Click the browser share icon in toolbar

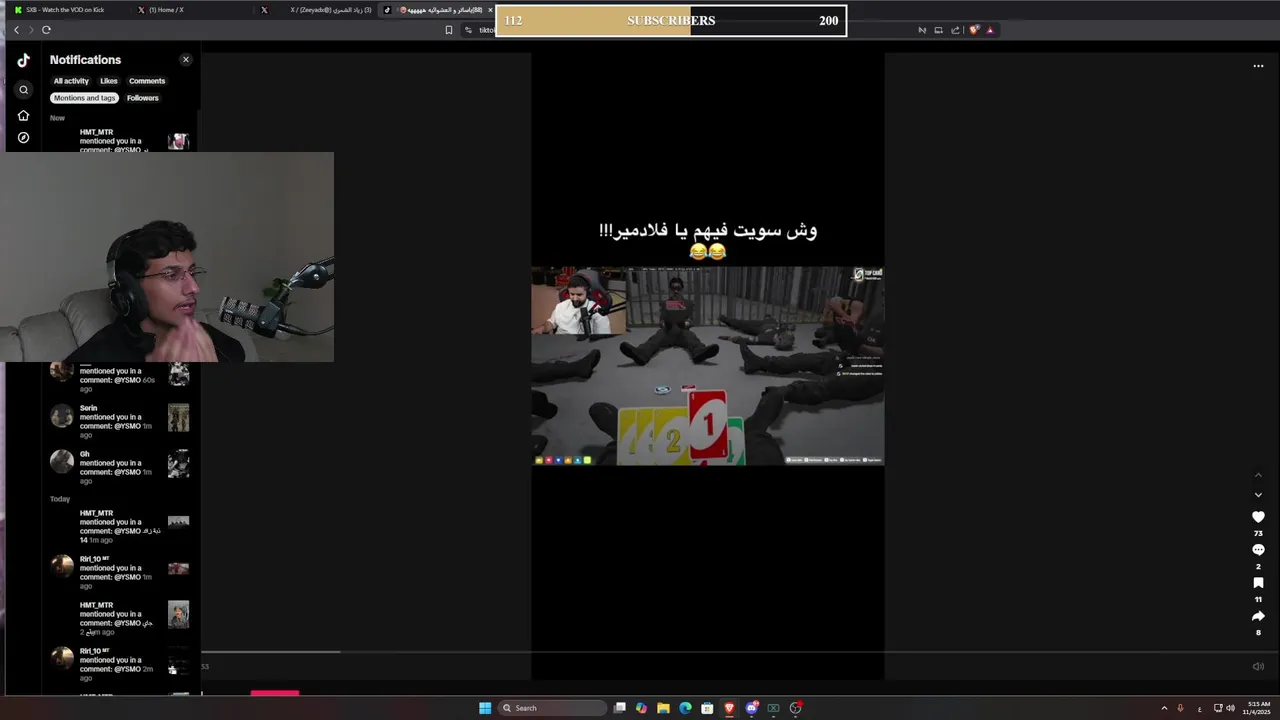tap(955, 30)
